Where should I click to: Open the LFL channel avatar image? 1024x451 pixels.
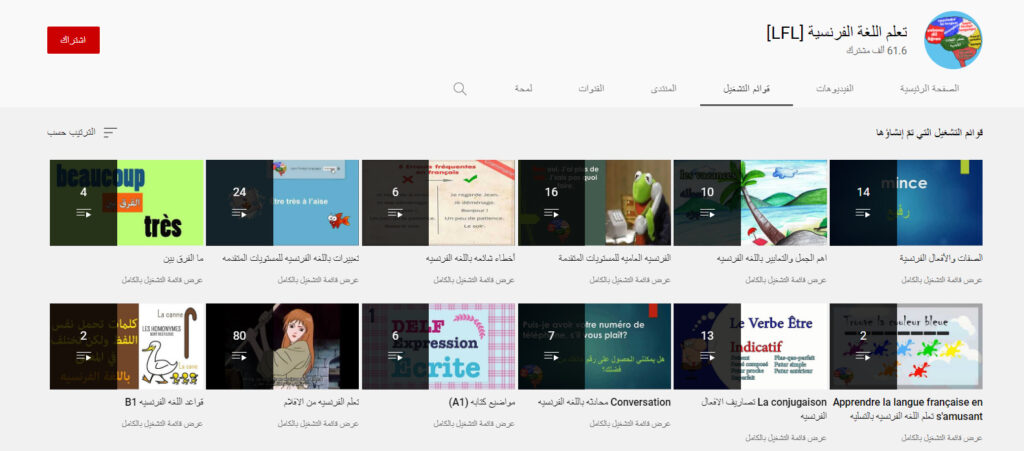[953, 40]
